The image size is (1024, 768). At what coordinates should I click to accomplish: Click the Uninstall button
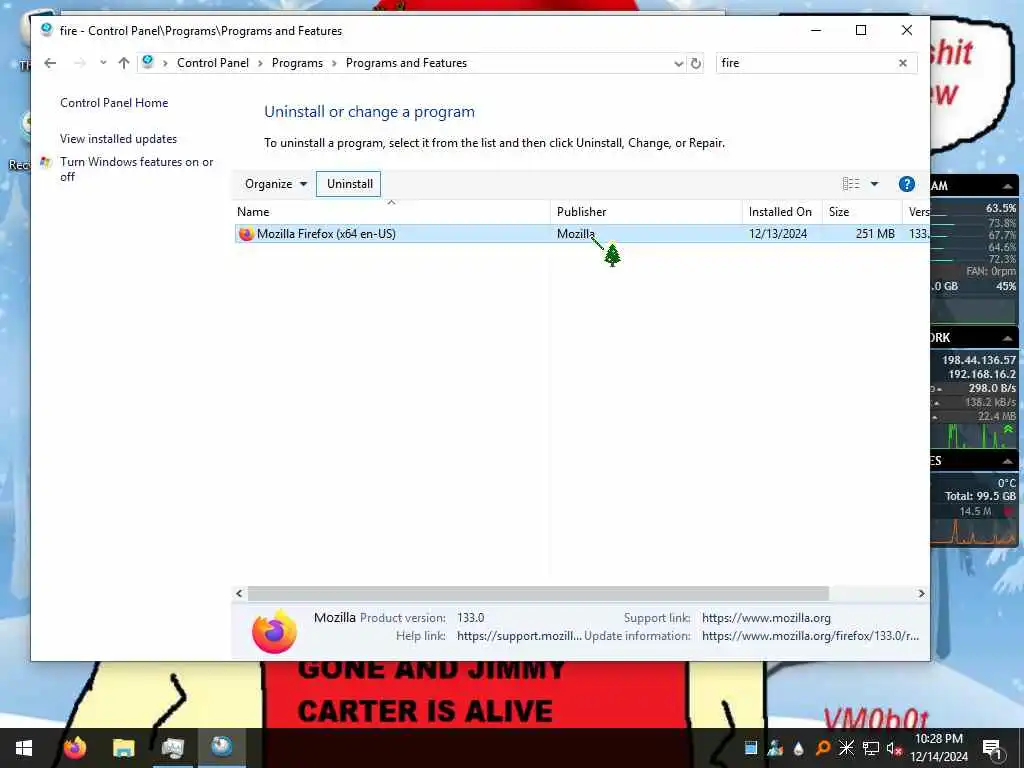click(349, 184)
